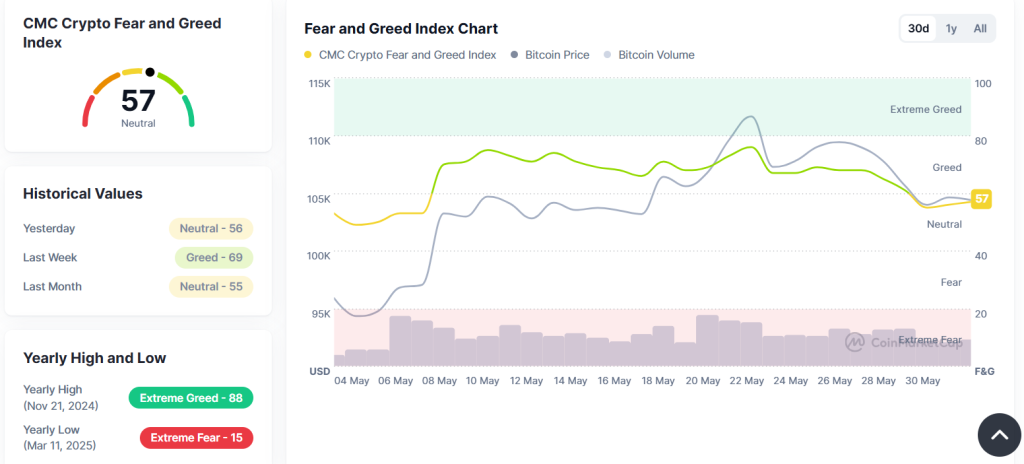
Task: Switch to the 1y time range
Action: click(952, 29)
